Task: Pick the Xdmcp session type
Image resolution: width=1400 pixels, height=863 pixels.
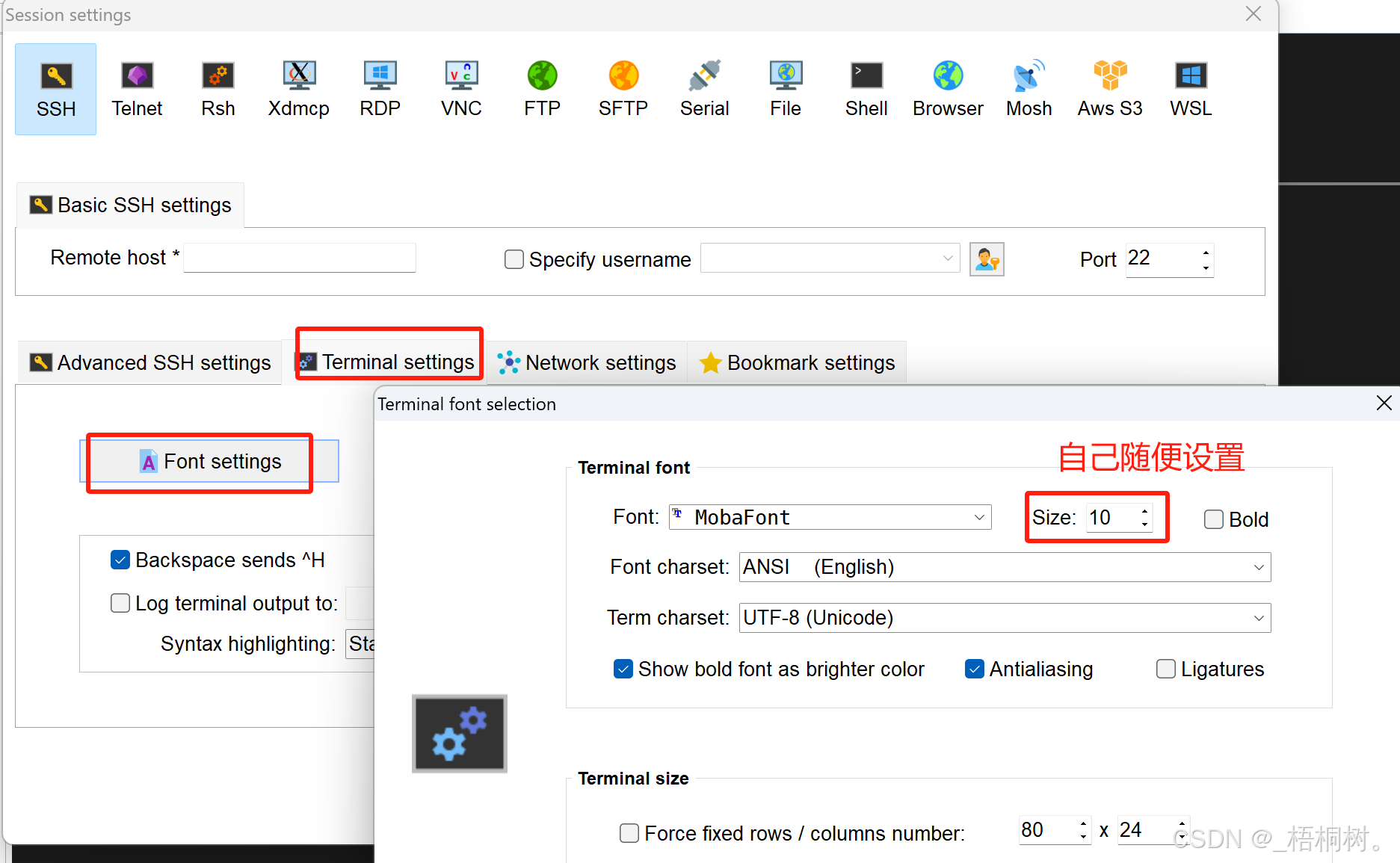Action: (x=299, y=89)
